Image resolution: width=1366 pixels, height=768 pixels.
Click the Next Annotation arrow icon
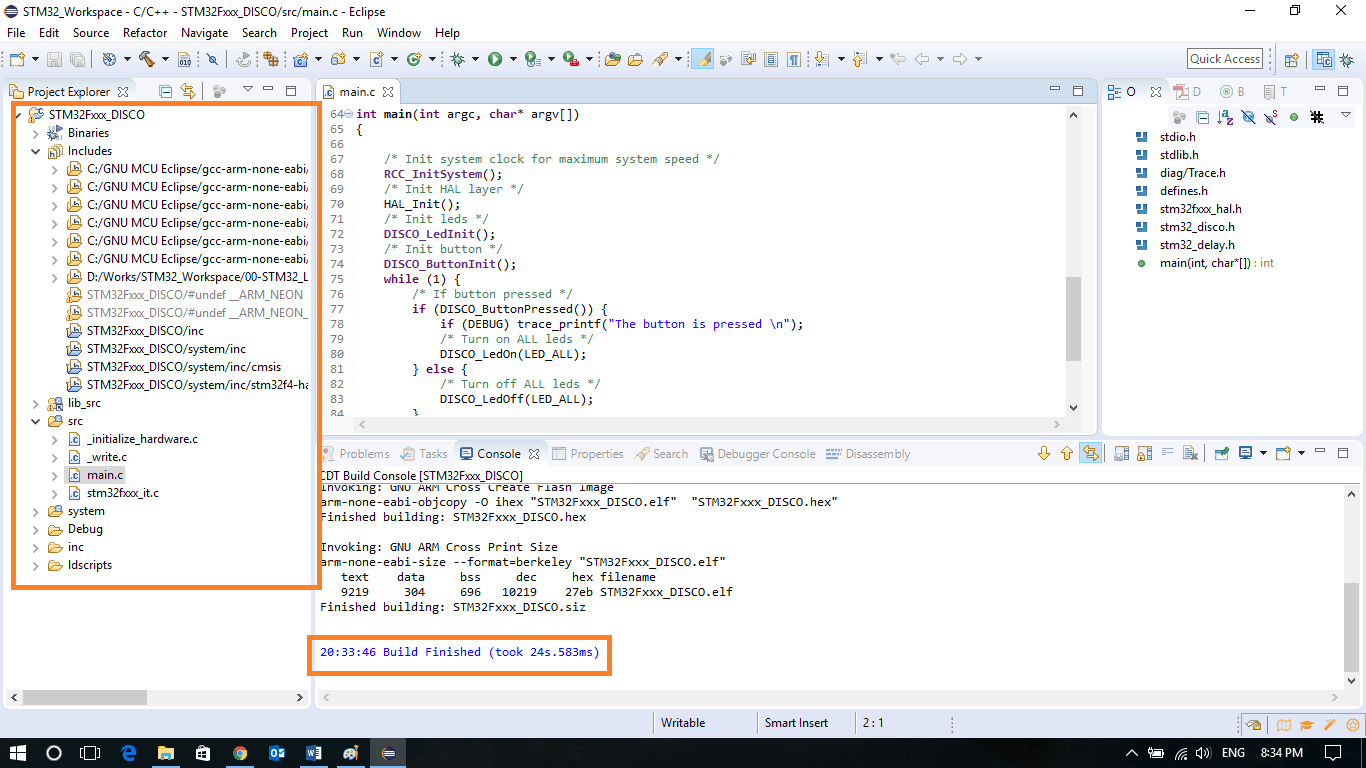coord(822,59)
